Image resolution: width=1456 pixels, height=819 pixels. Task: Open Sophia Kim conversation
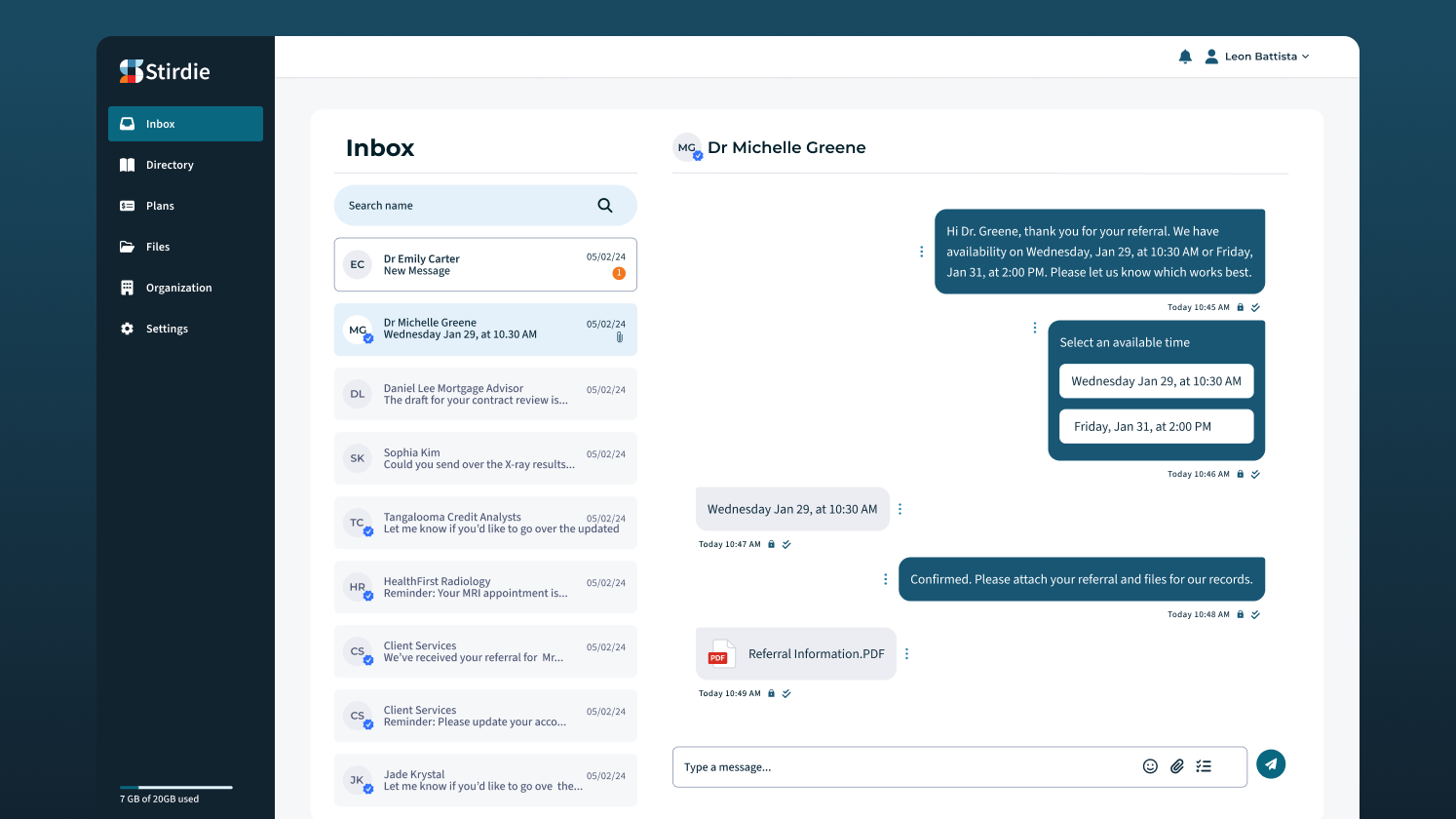pos(485,458)
